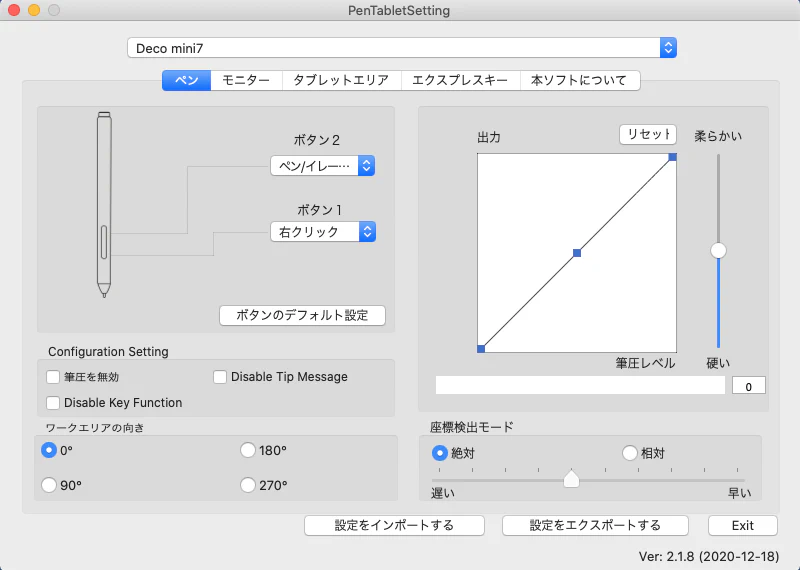Switch to the モニター tab
Image resolution: width=800 pixels, height=570 pixels.
(246, 80)
